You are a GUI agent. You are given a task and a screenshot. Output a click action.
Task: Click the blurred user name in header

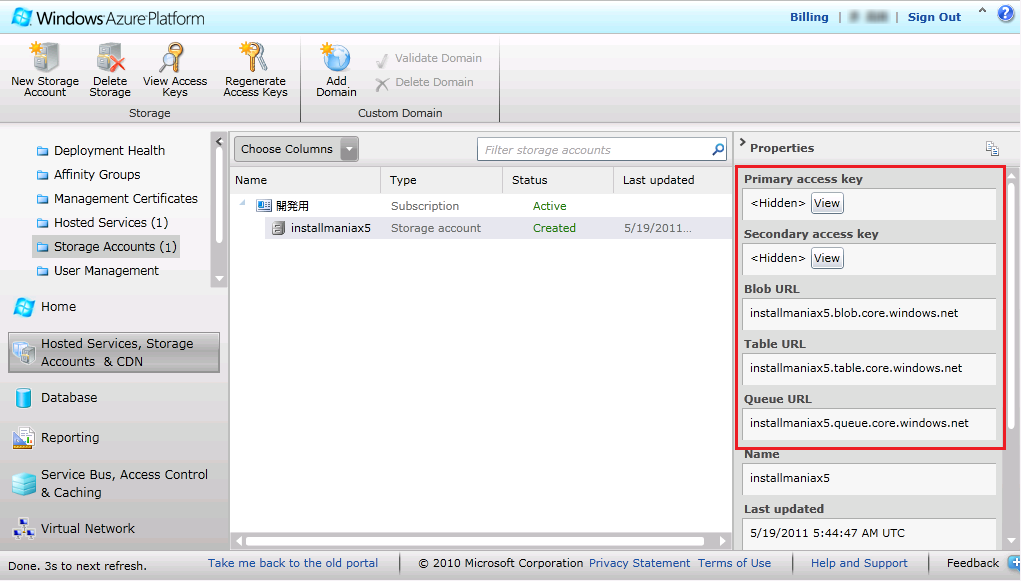point(870,17)
